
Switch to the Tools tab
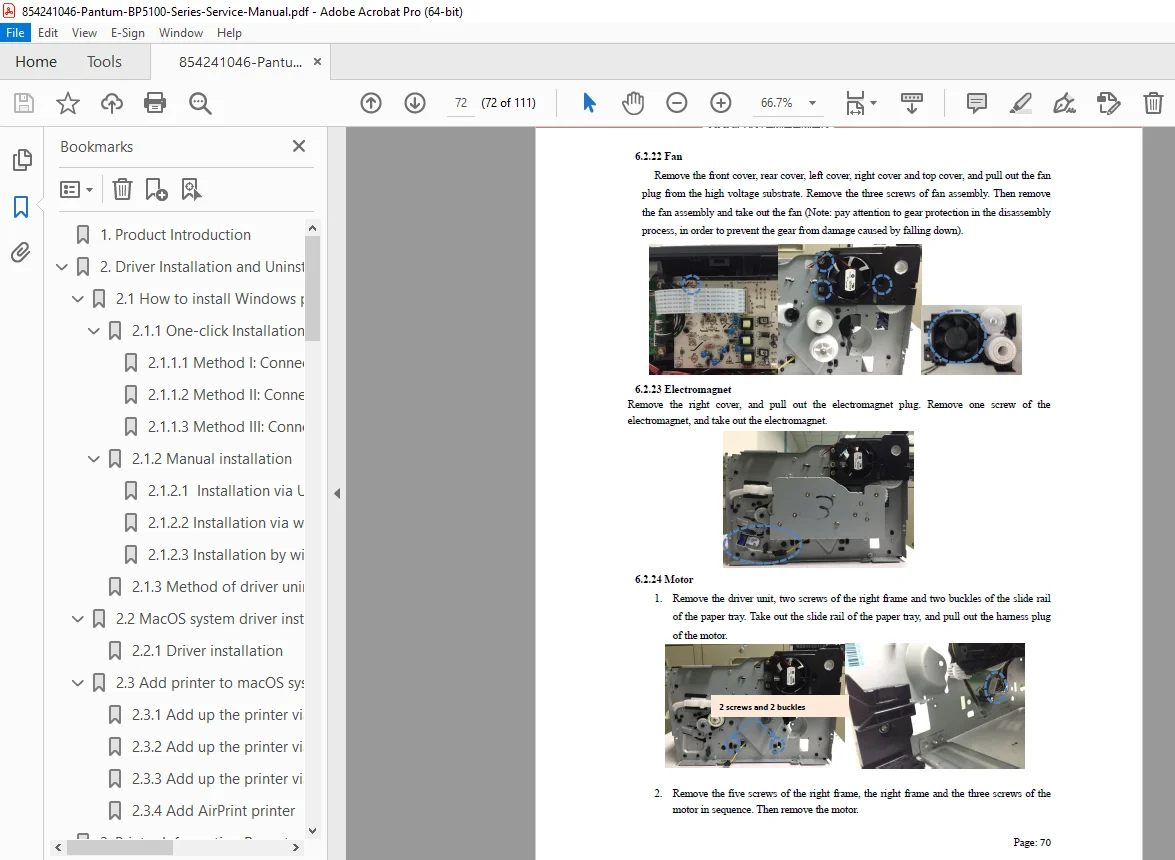[x=104, y=61]
